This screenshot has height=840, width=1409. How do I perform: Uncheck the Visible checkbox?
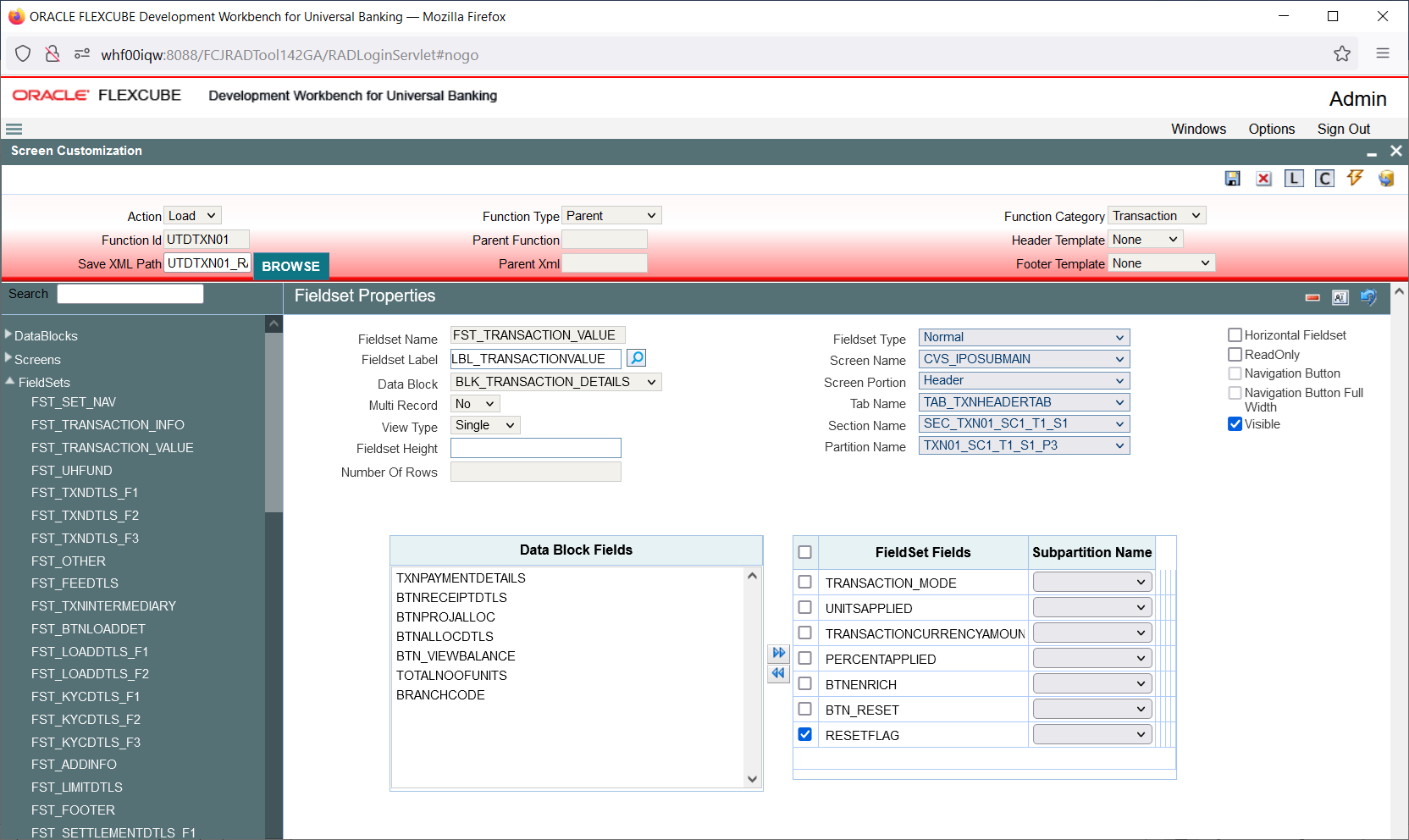[x=1235, y=424]
